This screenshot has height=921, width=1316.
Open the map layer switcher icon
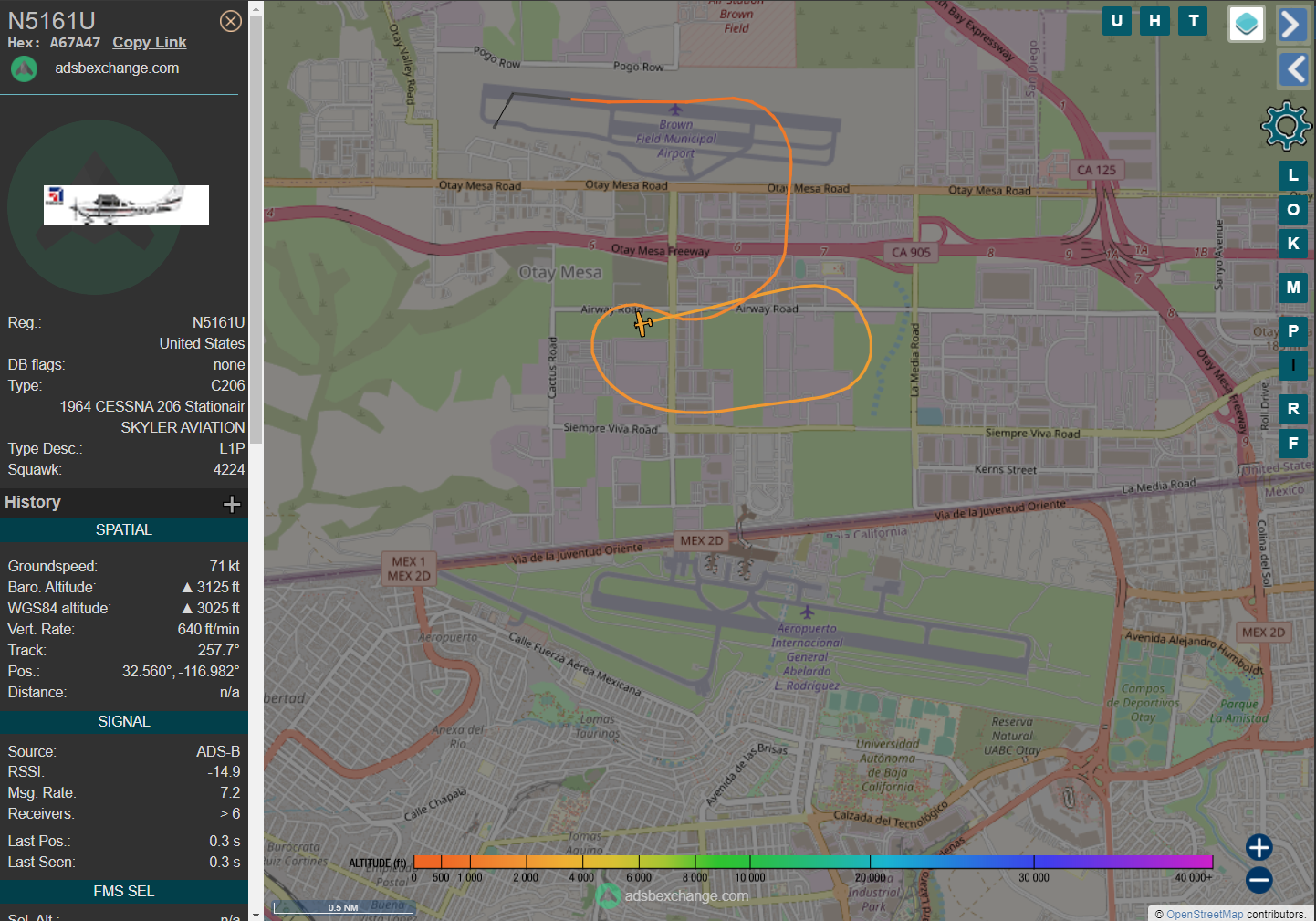pos(1247,24)
